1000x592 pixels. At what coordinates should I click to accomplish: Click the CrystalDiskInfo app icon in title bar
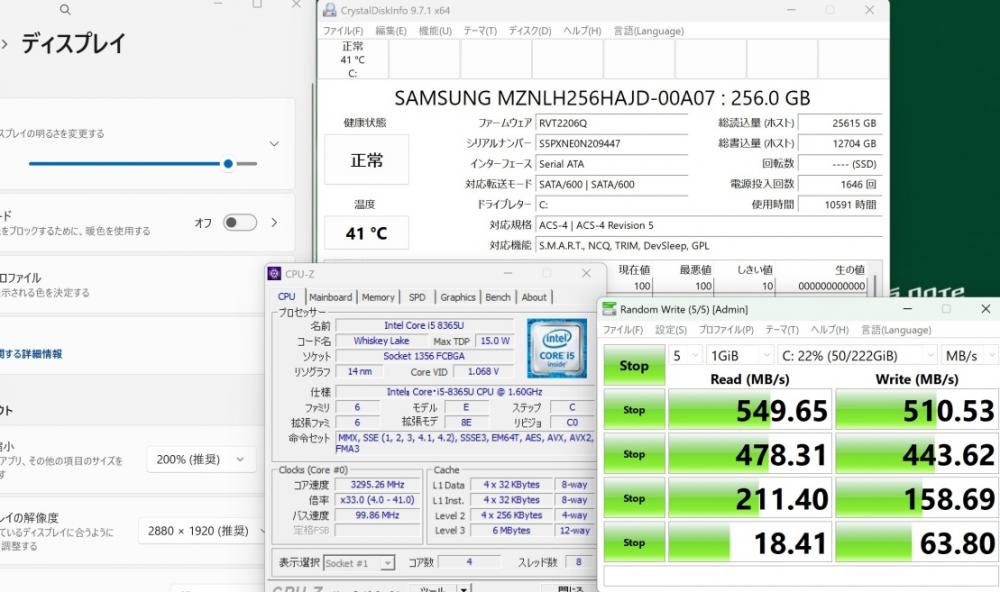pos(329,10)
